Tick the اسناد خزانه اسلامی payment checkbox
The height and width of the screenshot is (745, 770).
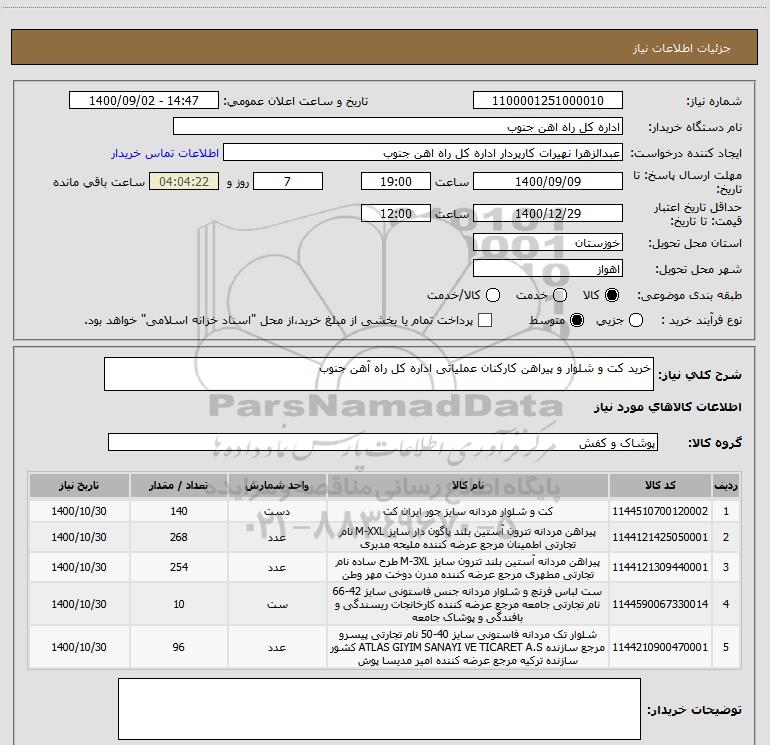pyautogui.click(x=485, y=320)
